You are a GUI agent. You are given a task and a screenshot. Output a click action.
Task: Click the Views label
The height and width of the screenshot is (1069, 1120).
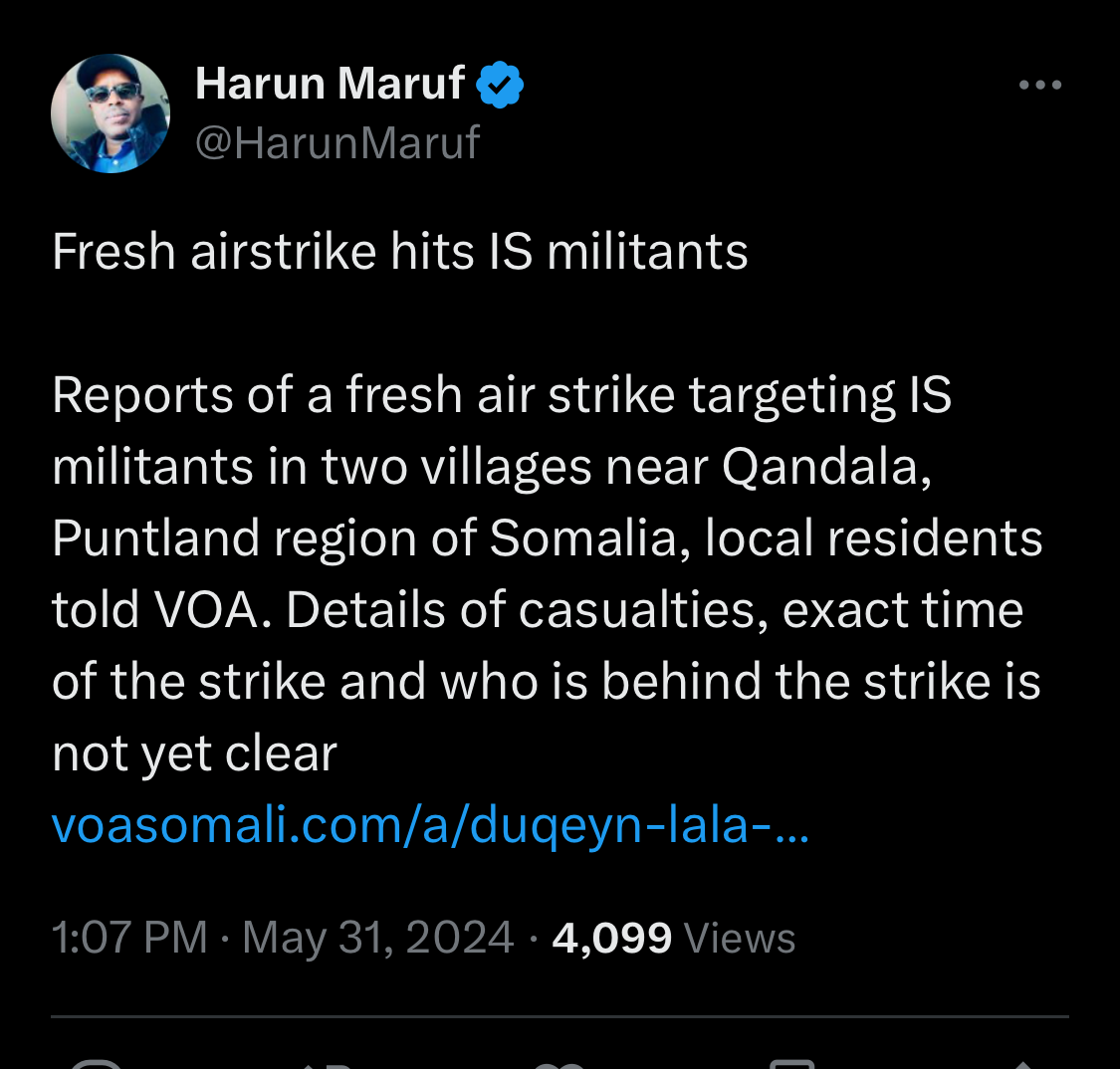coord(740,938)
